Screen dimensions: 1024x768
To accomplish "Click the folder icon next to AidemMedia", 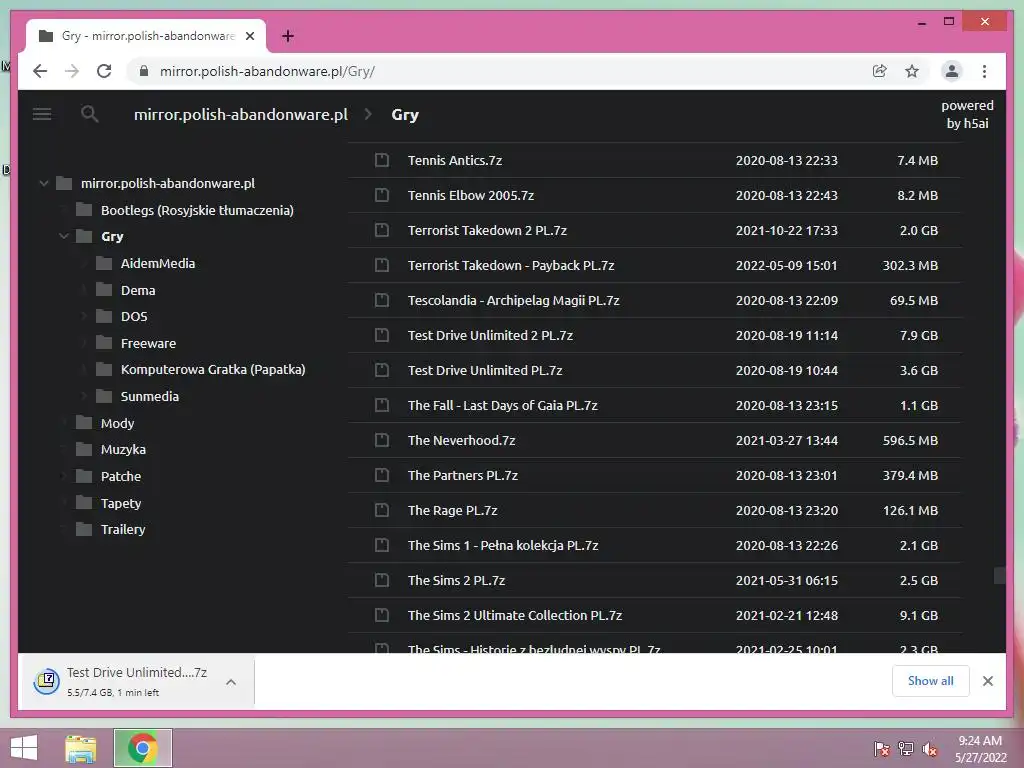I will tap(104, 263).
